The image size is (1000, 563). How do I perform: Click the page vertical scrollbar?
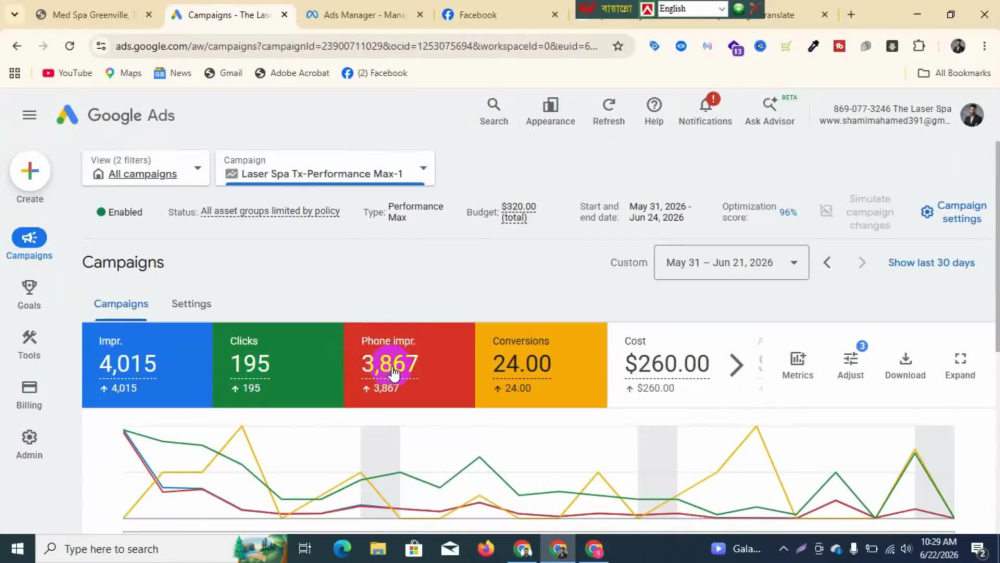tap(996, 245)
